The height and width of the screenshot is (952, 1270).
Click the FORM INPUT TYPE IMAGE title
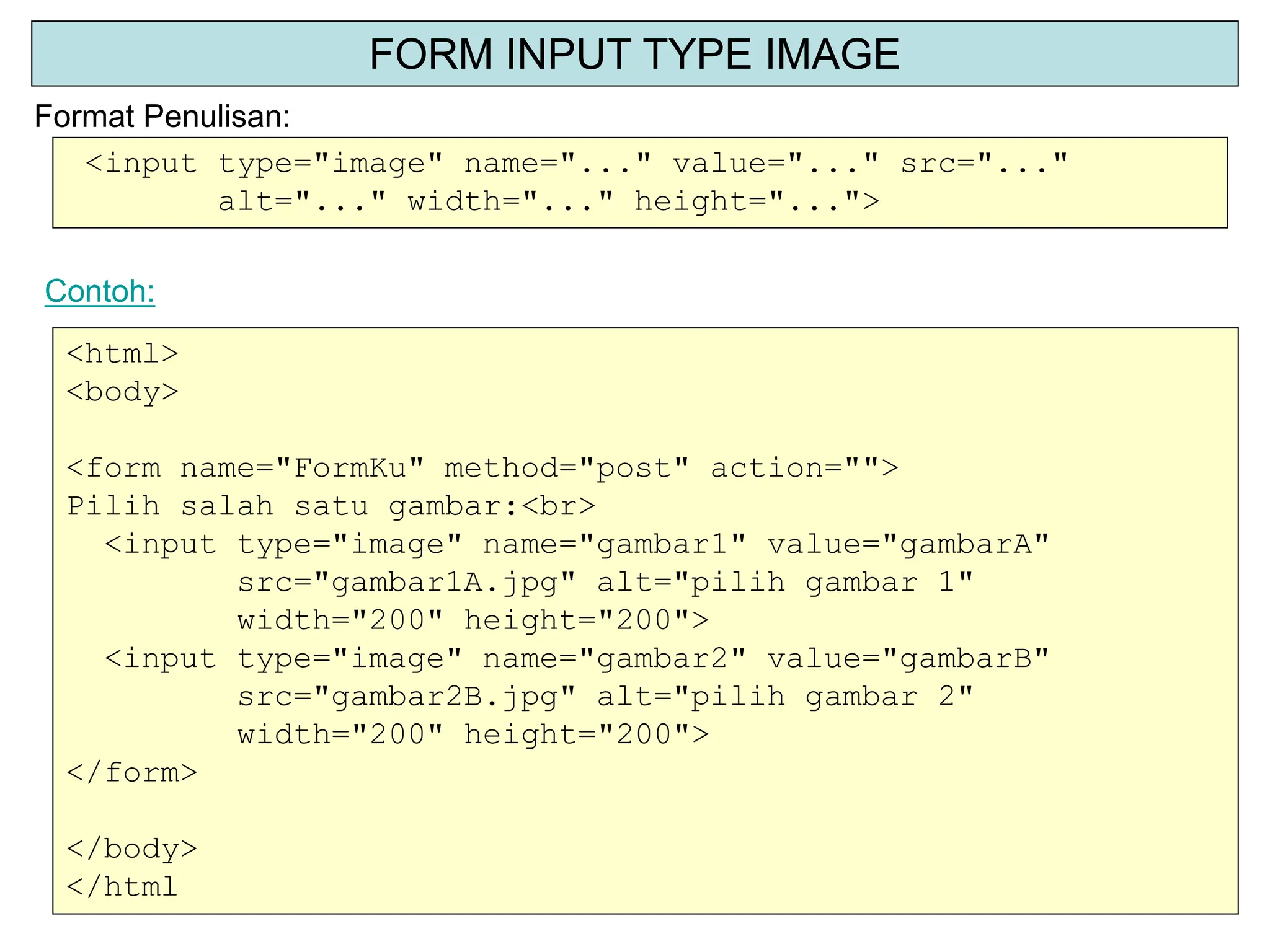coord(634,54)
